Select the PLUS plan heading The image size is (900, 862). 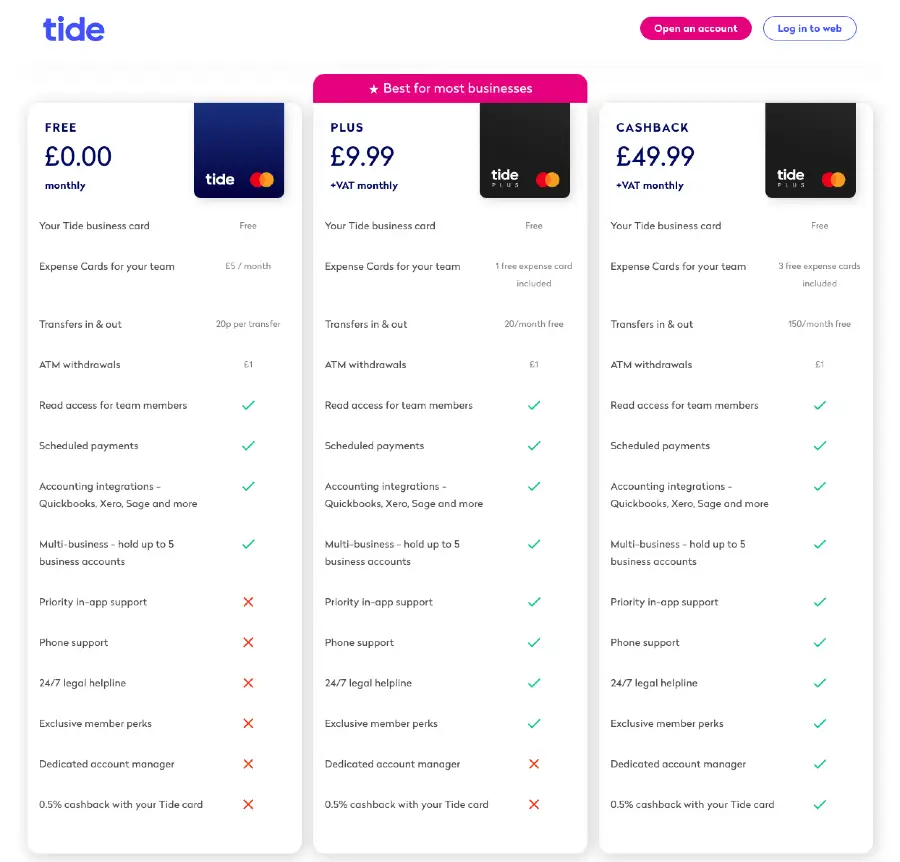347,127
